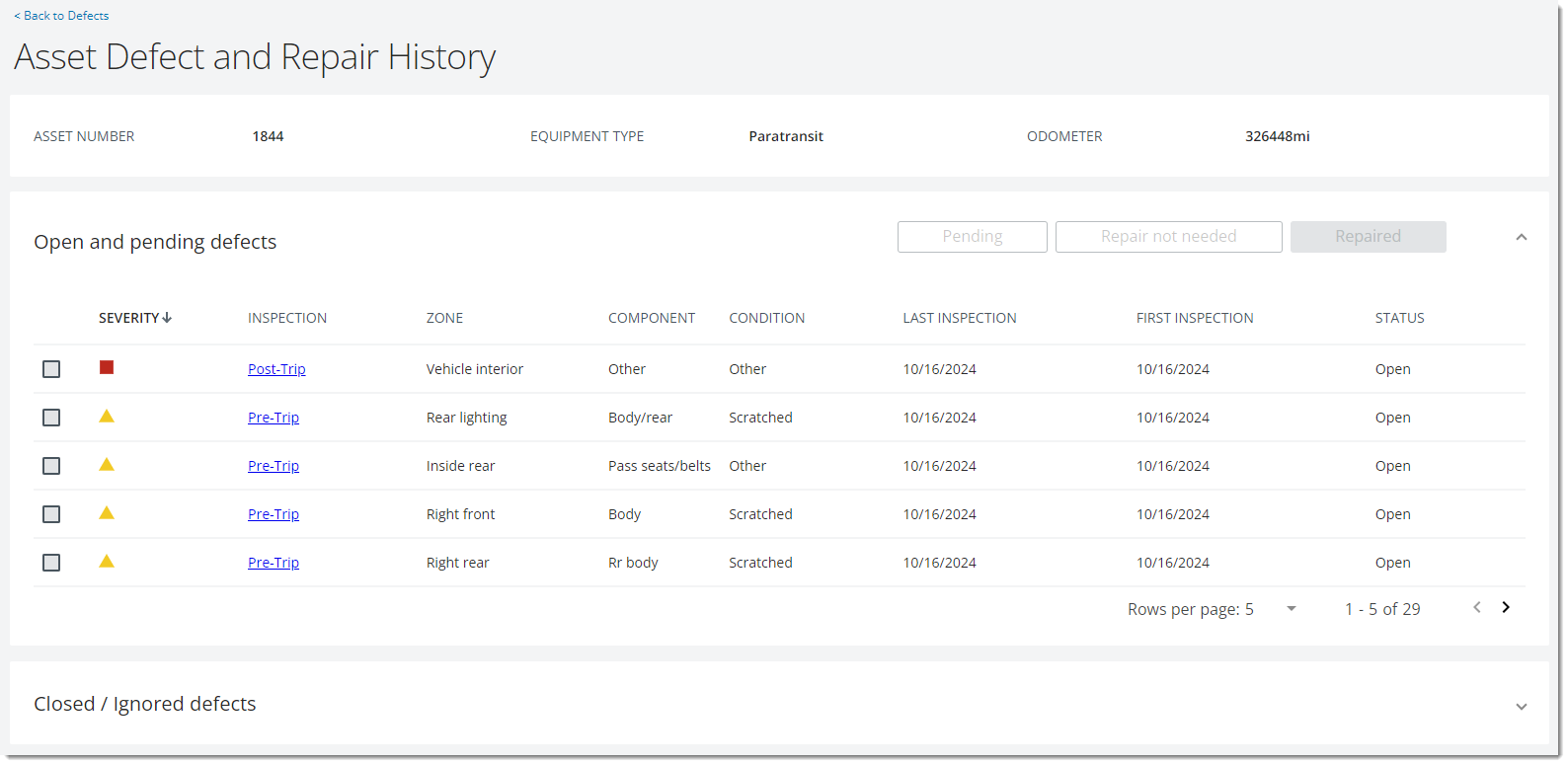Image resolution: width=1568 pixels, height=765 pixels.
Task: Click the Rear lighting zone cell
Action: pos(467,418)
